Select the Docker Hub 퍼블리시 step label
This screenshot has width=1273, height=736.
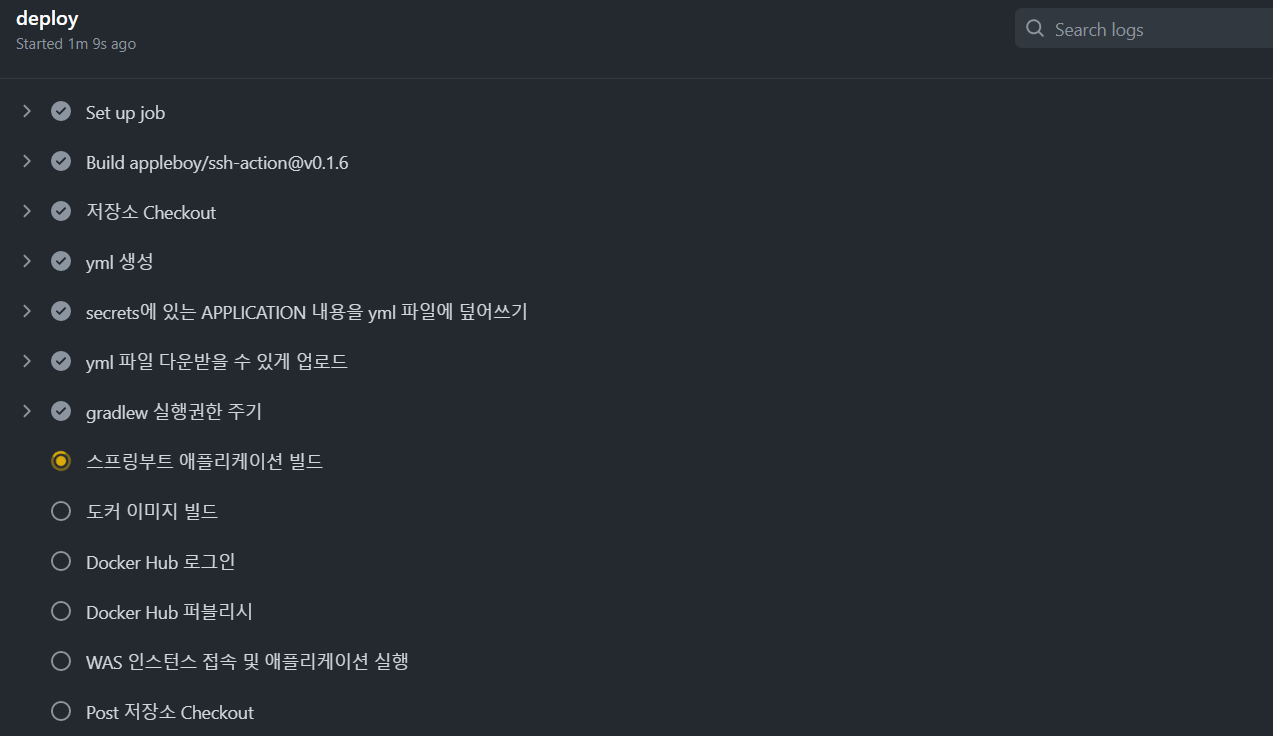click(169, 612)
